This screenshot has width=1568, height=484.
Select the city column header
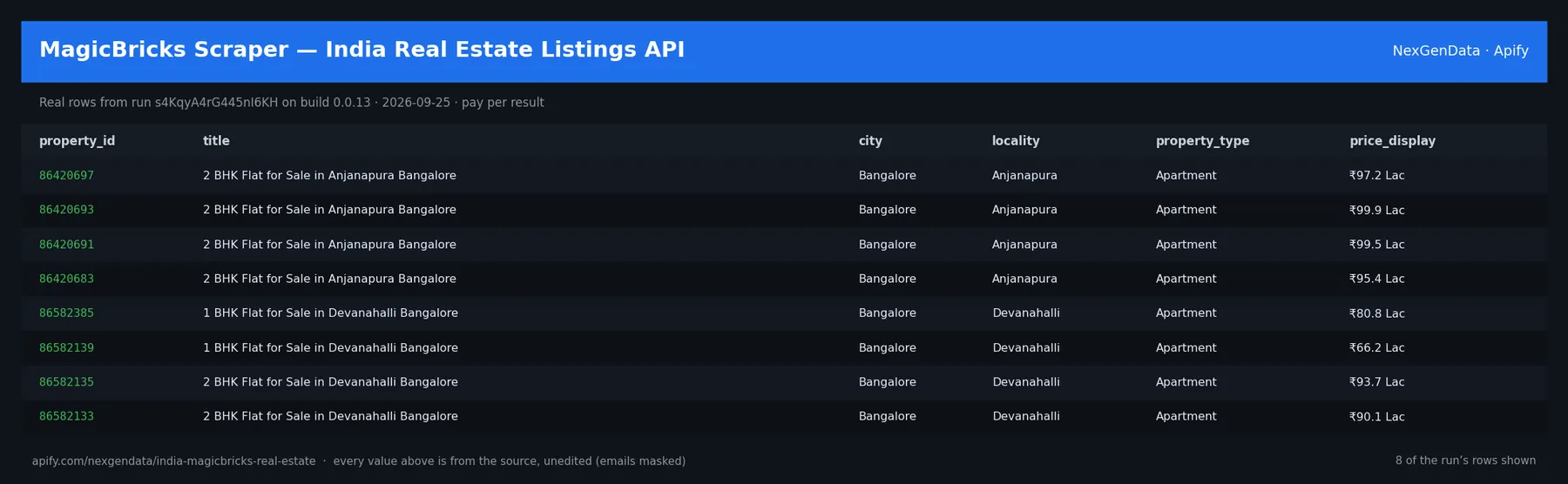(x=870, y=141)
